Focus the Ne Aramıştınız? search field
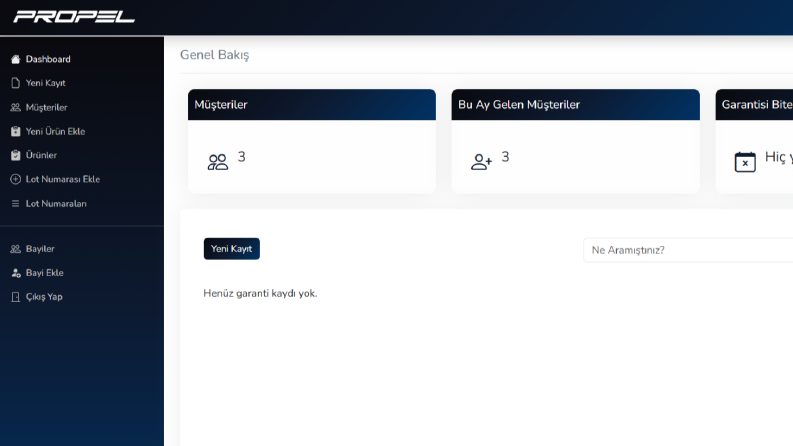 pyautogui.click(x=688, y=250)
